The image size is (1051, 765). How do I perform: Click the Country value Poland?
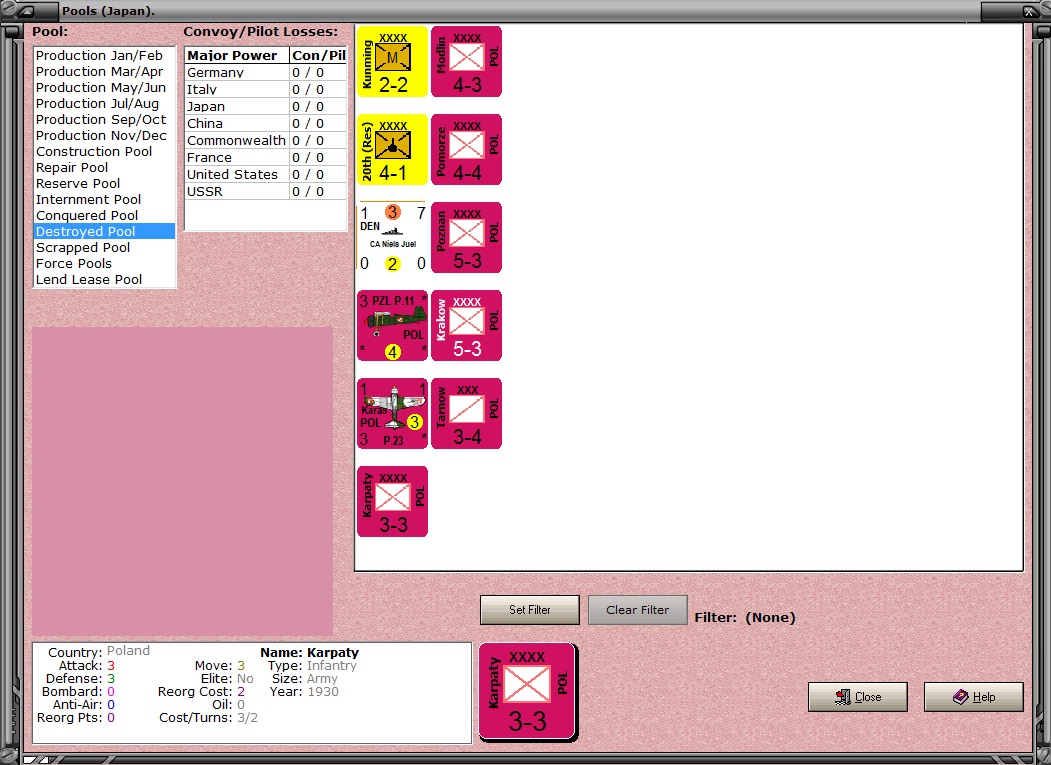tap(128, 651)
